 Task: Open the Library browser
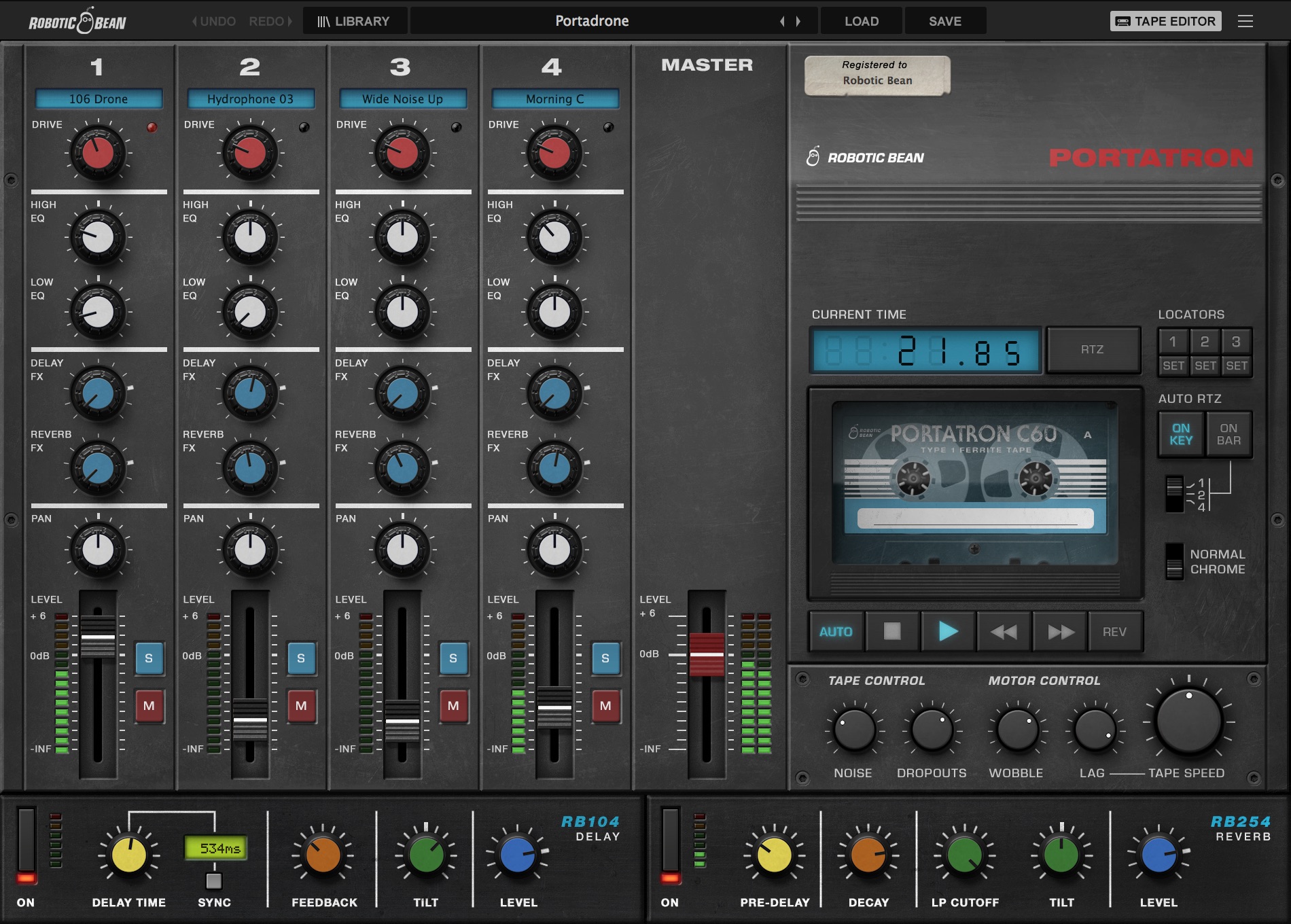point(354,20)
